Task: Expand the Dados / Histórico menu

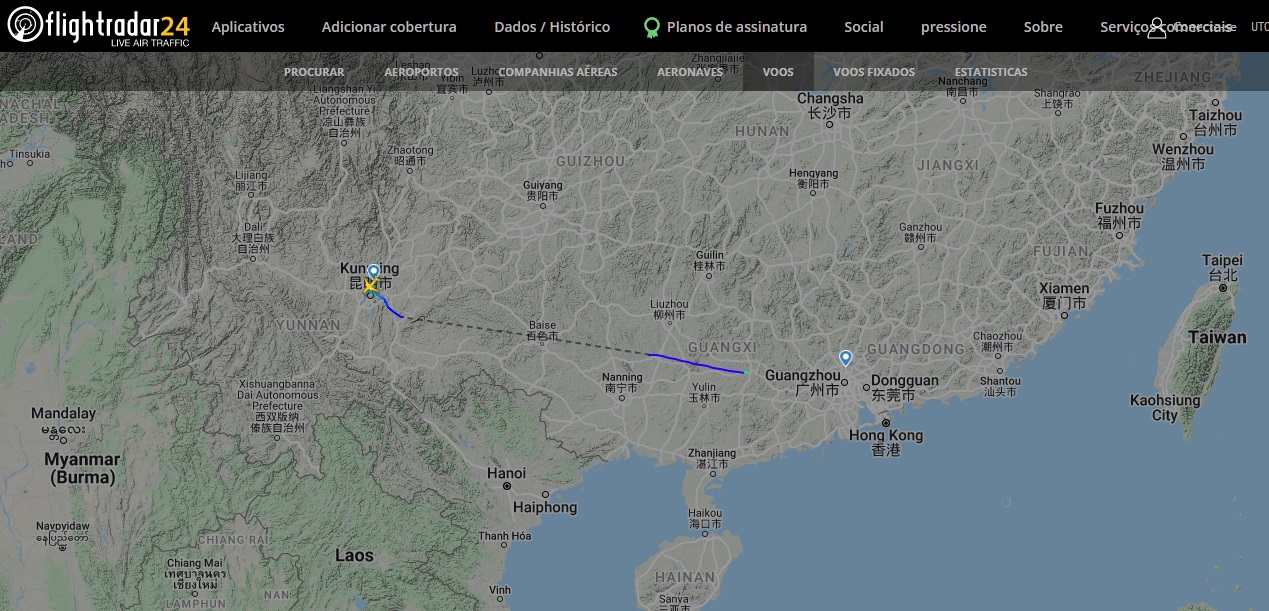Action: coord(552,27)
